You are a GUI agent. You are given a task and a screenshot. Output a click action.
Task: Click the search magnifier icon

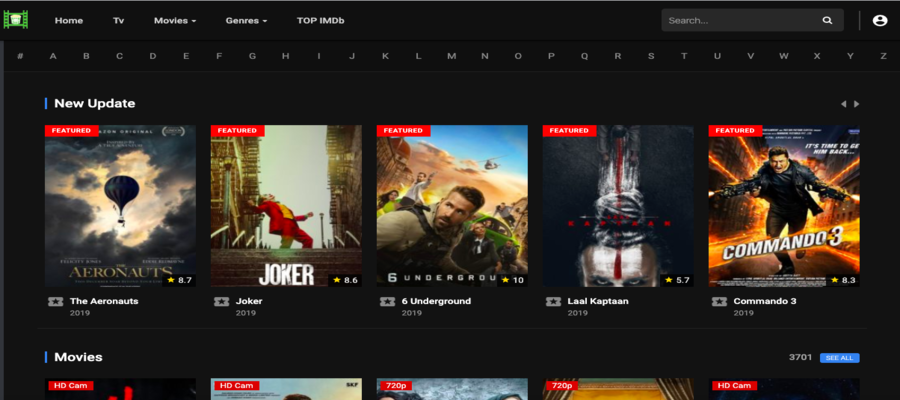coord(827,20)
